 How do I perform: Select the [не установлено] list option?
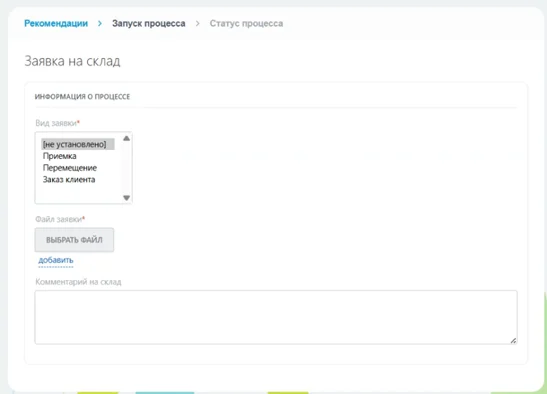tap(77, 144)
